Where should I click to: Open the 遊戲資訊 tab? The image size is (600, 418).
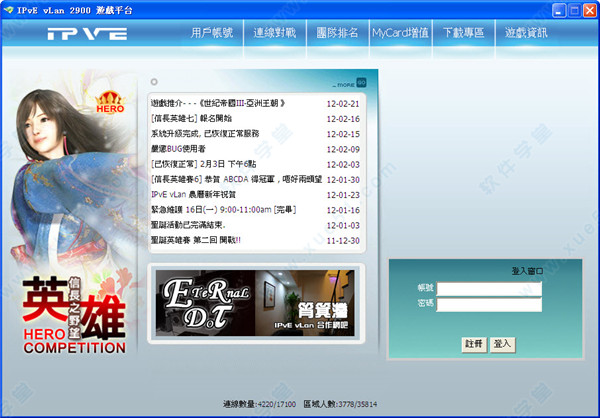(526, 33)
